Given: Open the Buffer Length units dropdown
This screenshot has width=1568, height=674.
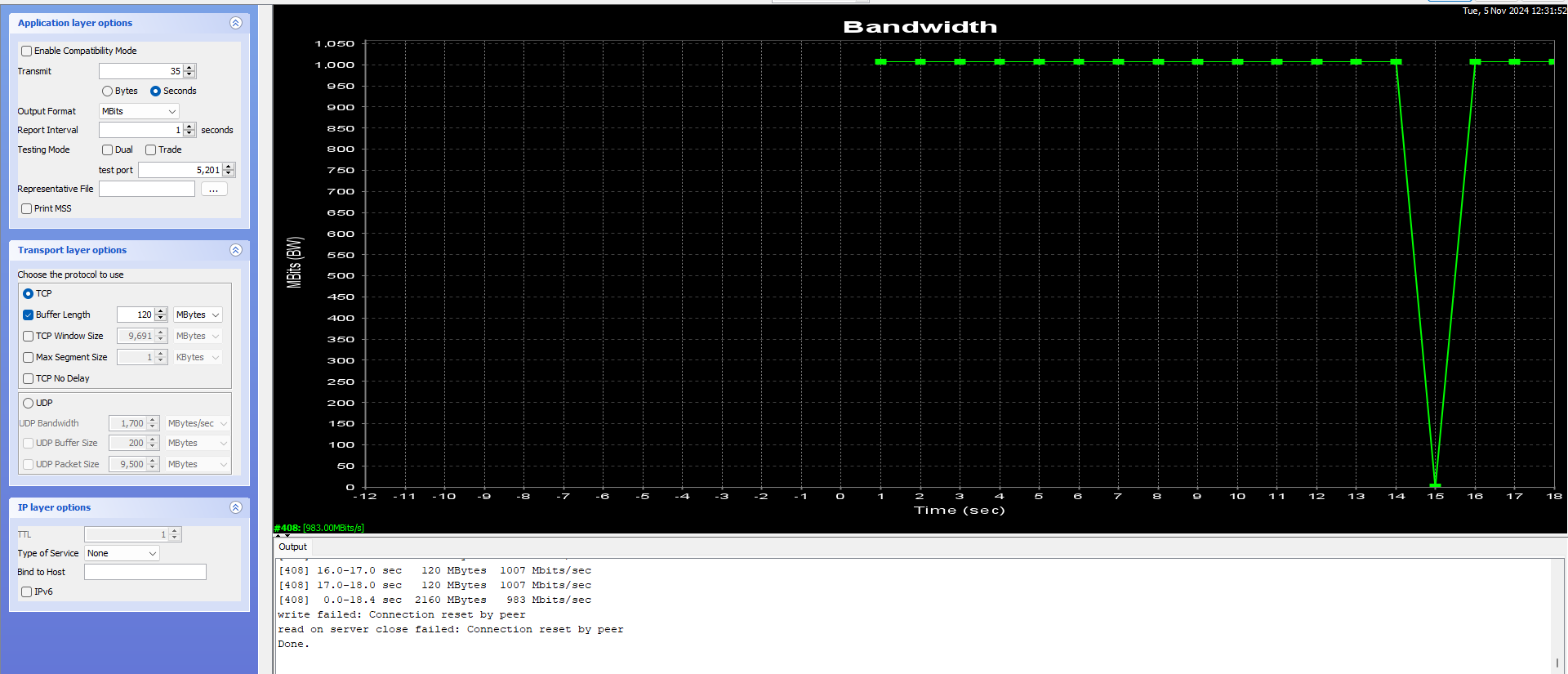Looking at the screenshot, I should coord(198,315).
